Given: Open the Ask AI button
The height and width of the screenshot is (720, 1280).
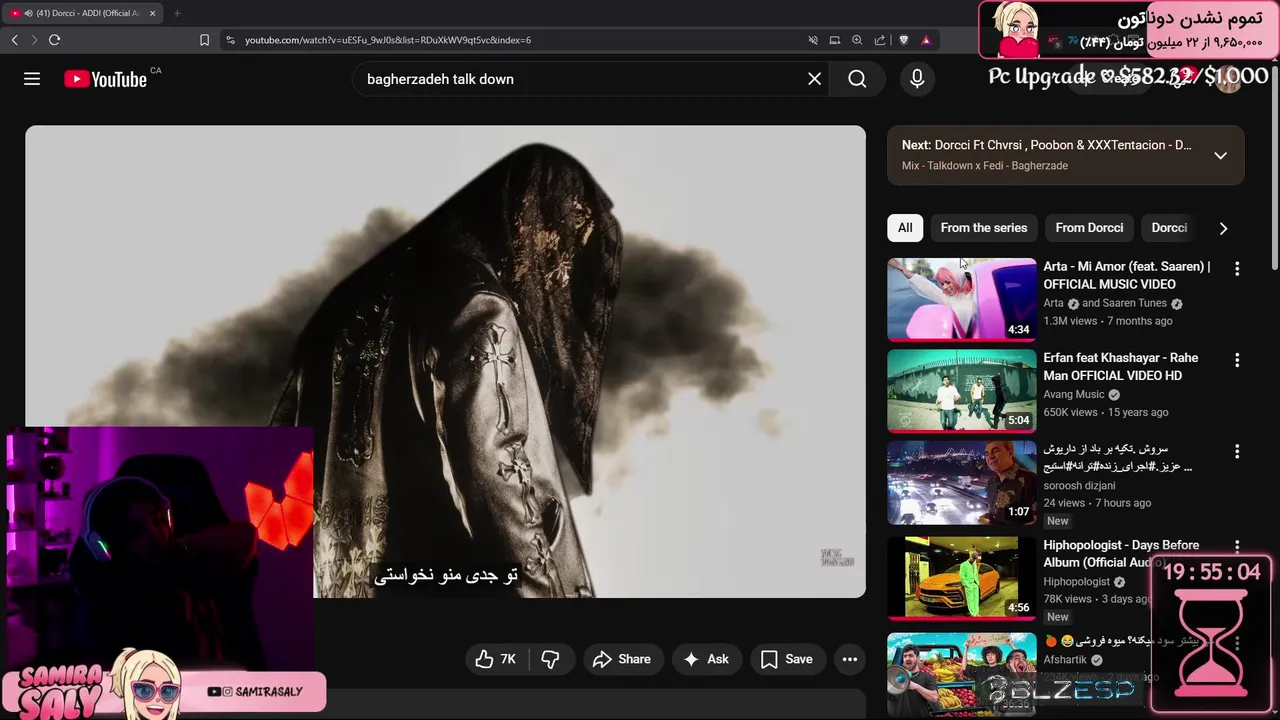Looking at the screenshot, I should 706,659.
